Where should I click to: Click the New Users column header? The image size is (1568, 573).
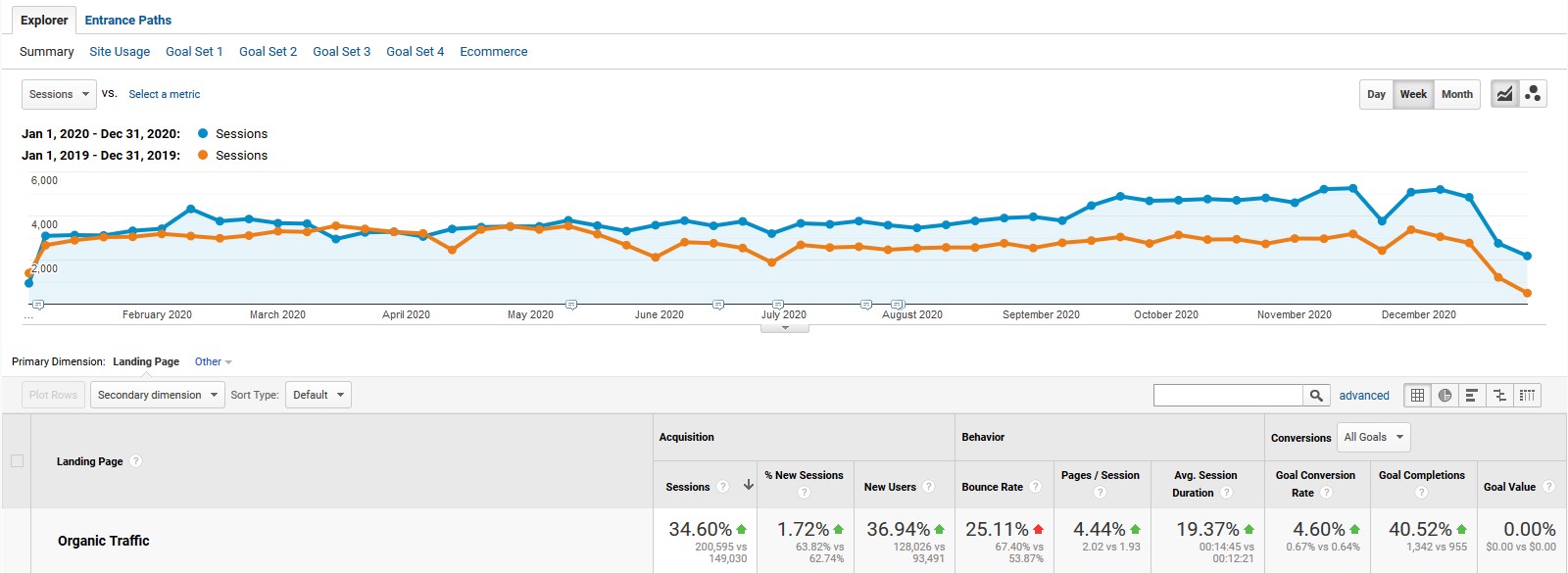coord(890,487)
